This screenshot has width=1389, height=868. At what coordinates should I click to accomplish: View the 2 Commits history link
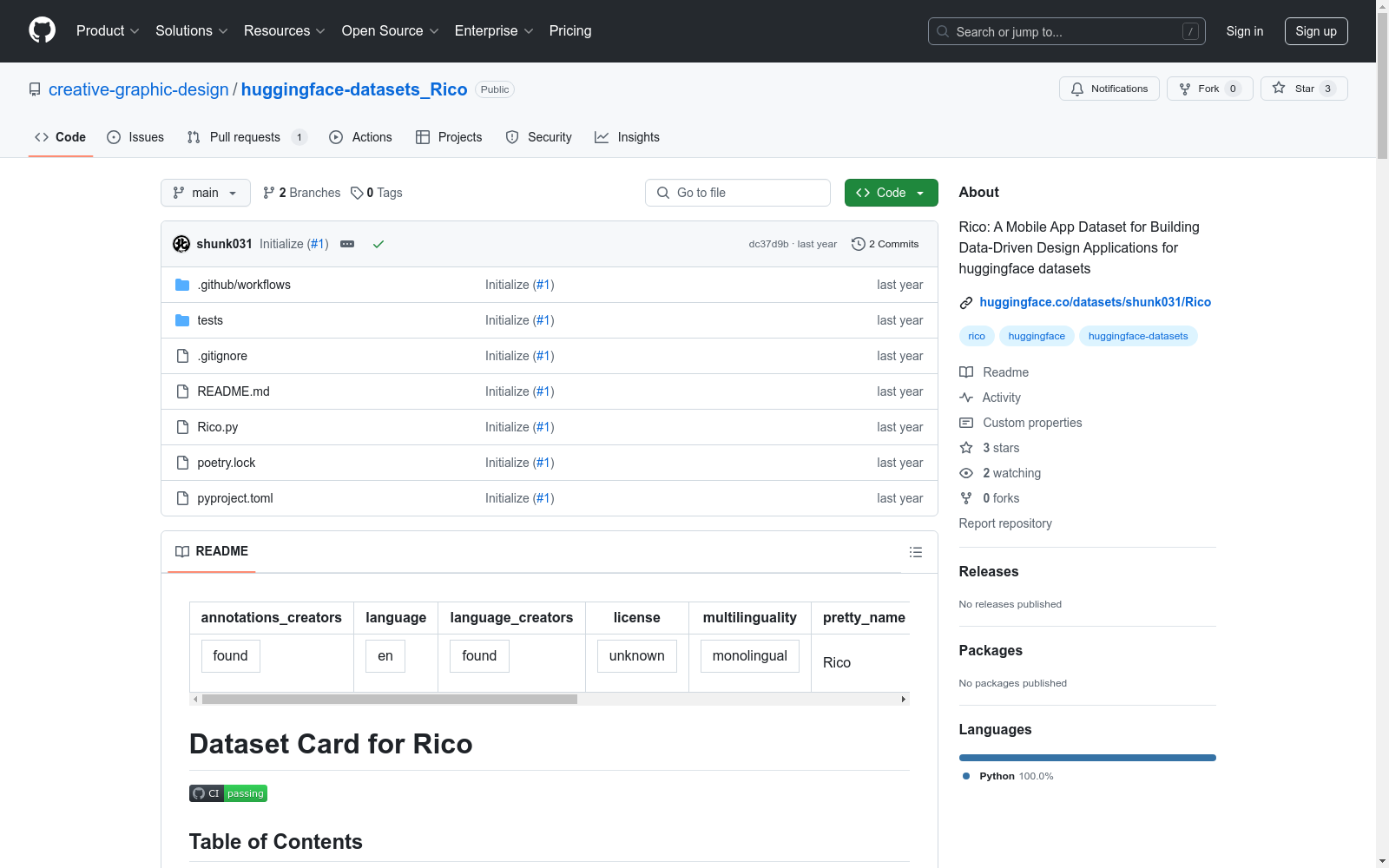pyautogui.click(x=885, y=244)
